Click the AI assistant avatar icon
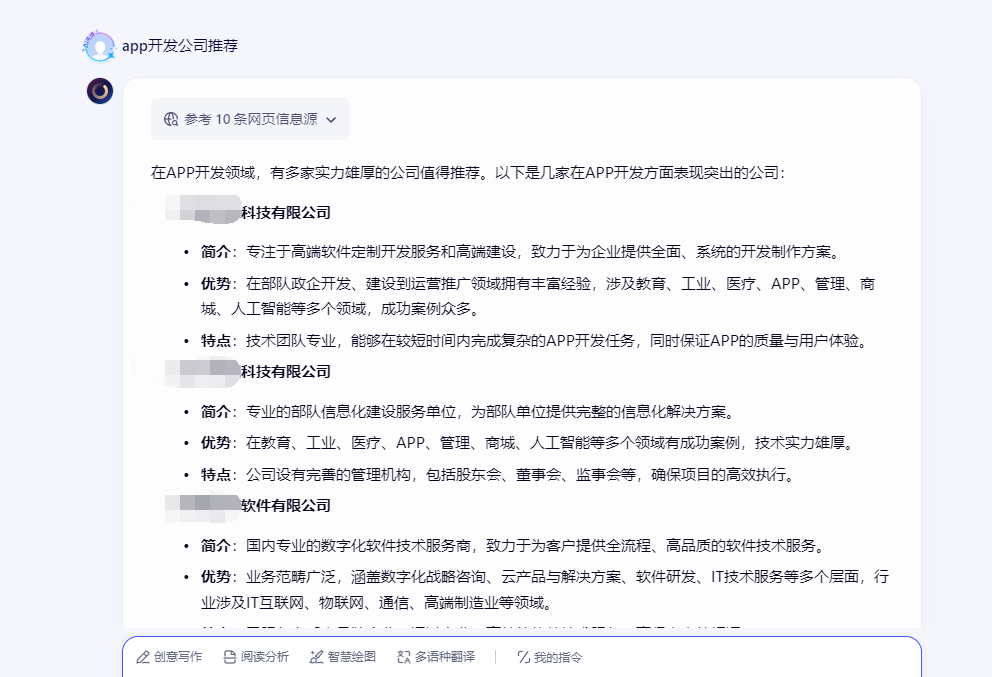 click(100, 91)
